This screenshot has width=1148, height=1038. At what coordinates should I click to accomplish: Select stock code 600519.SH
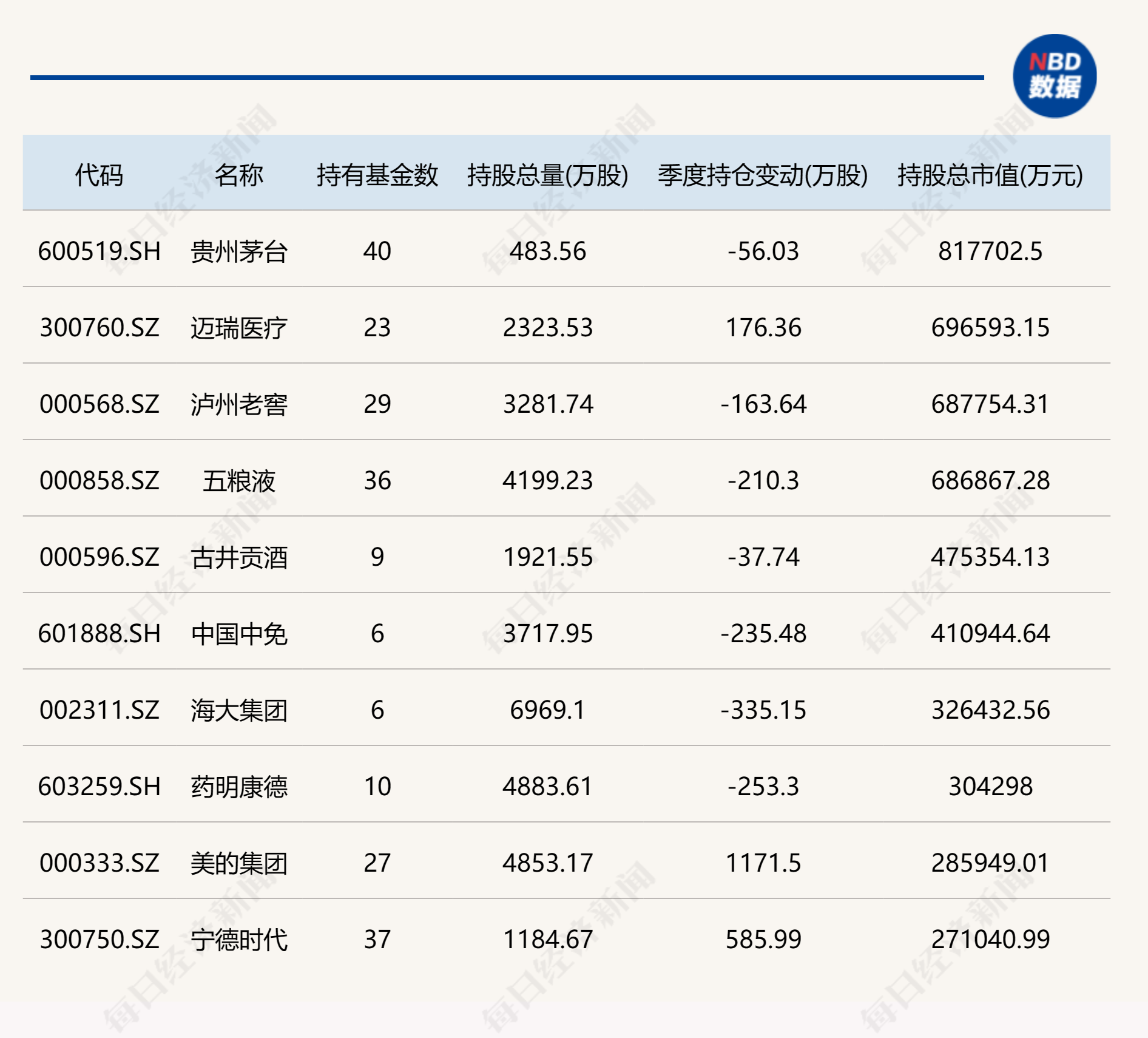(x=99, y=251)
